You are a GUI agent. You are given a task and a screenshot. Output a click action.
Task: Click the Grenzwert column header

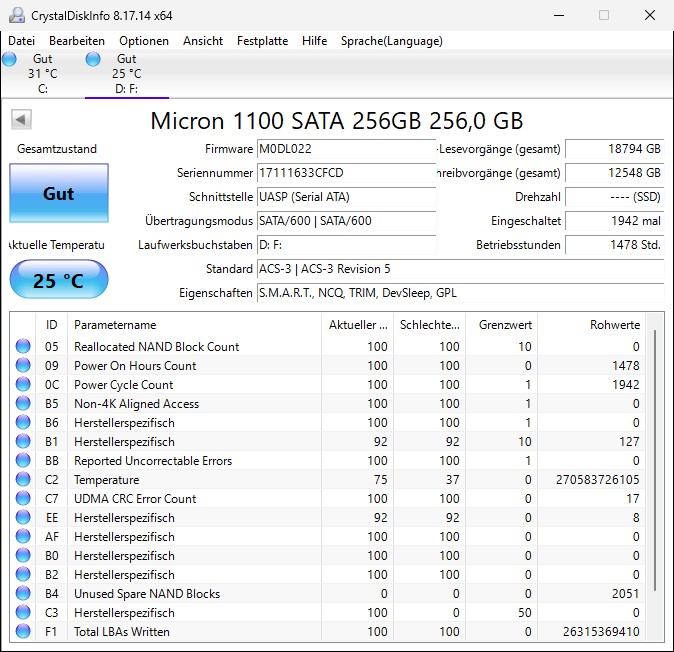[x=502, y=325]
